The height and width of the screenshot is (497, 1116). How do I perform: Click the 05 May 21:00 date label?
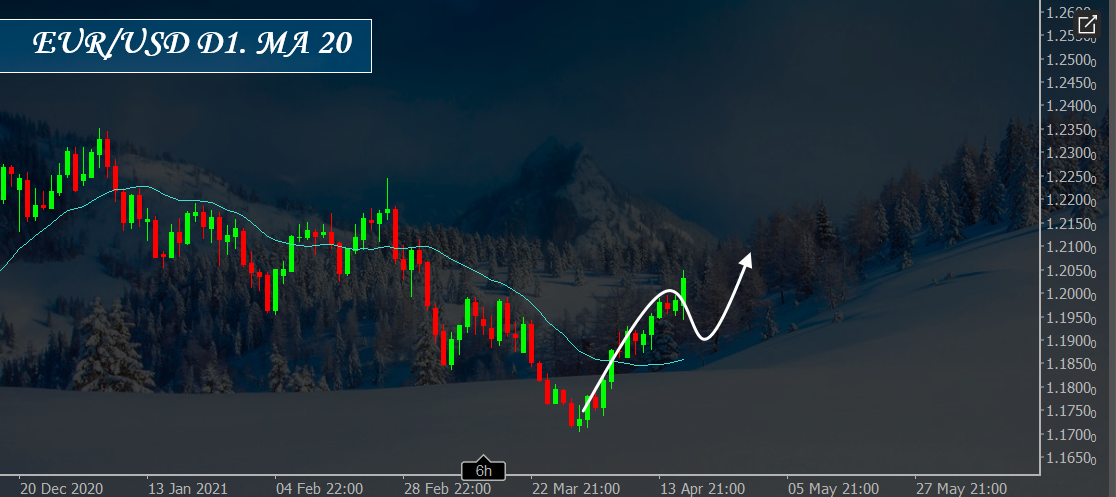(x=831, y=489)
